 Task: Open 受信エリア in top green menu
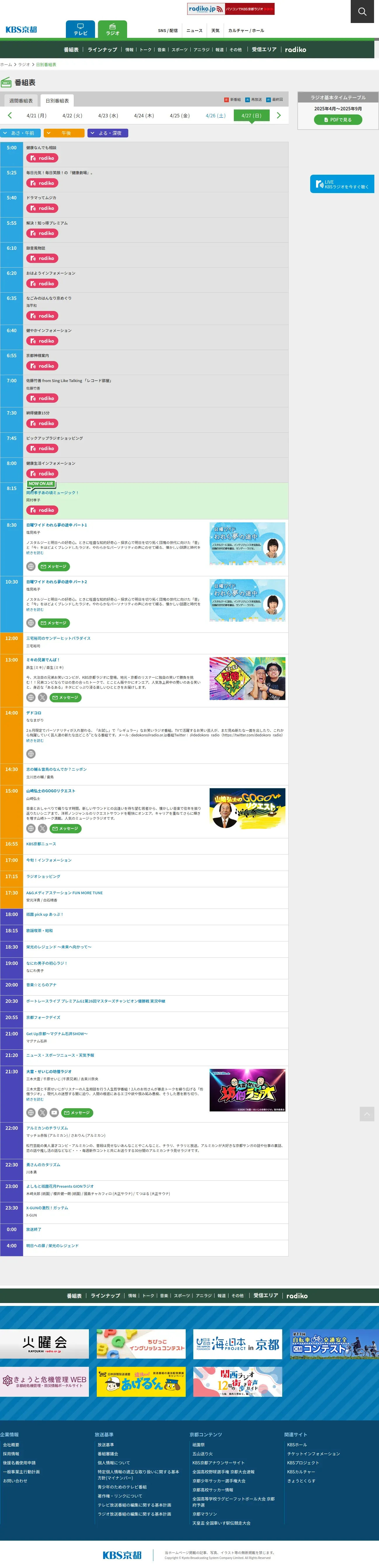pyautogui.click(x=264, y=49)
